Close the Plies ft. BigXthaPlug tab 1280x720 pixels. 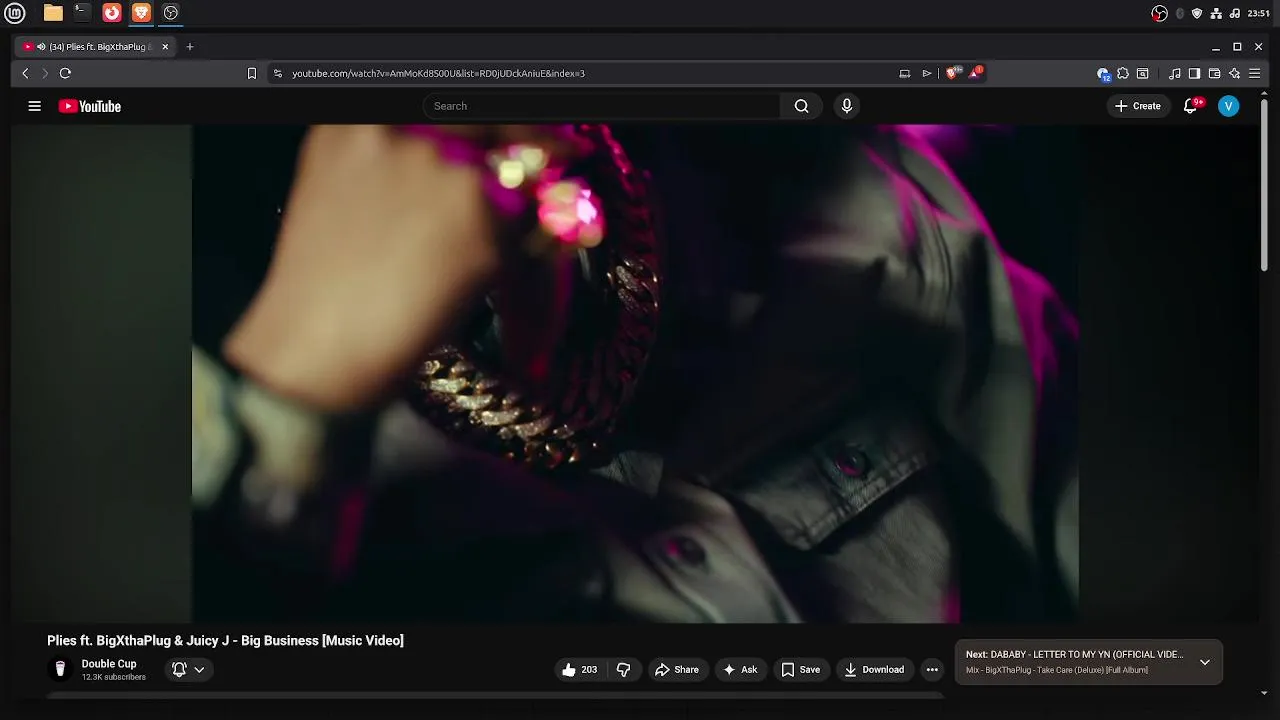165,47
